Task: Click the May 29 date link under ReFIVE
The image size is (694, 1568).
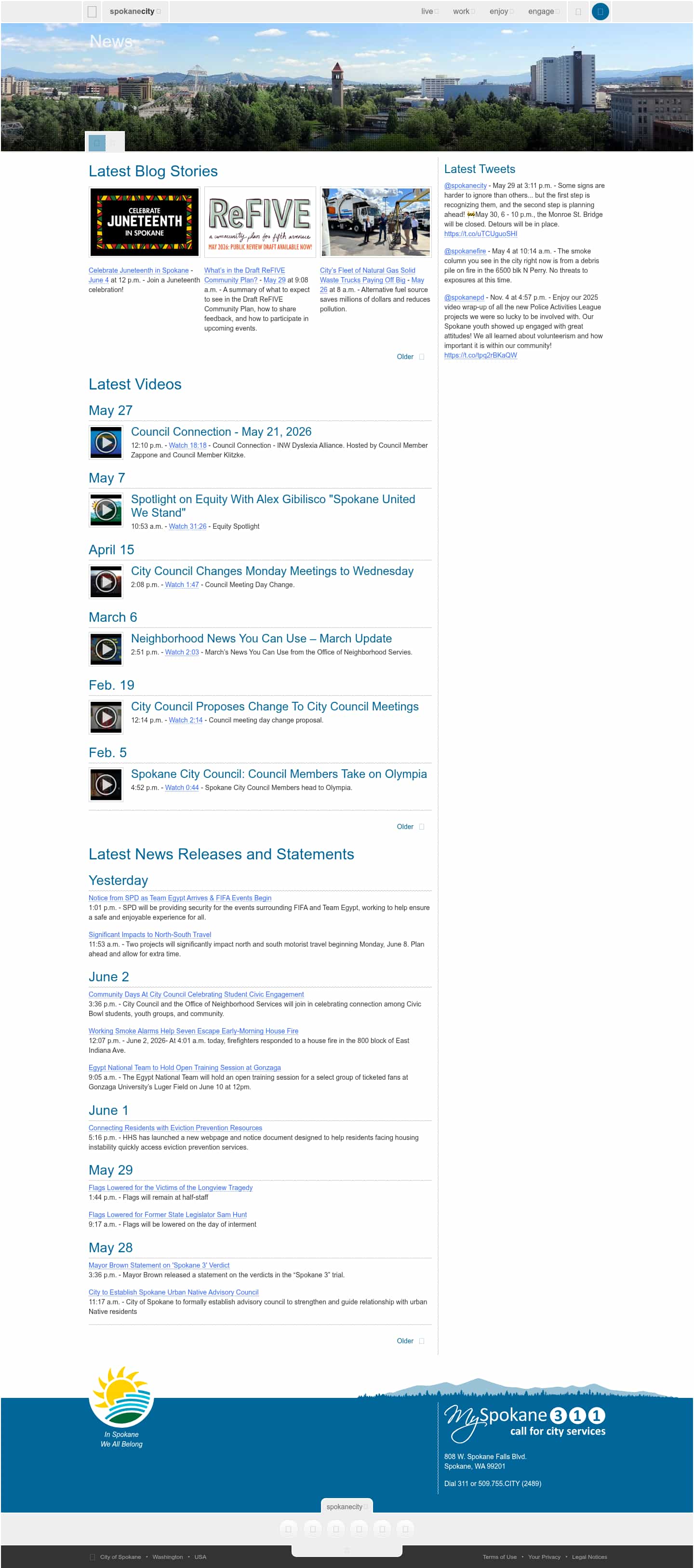Action: click(x=275, y=280)
